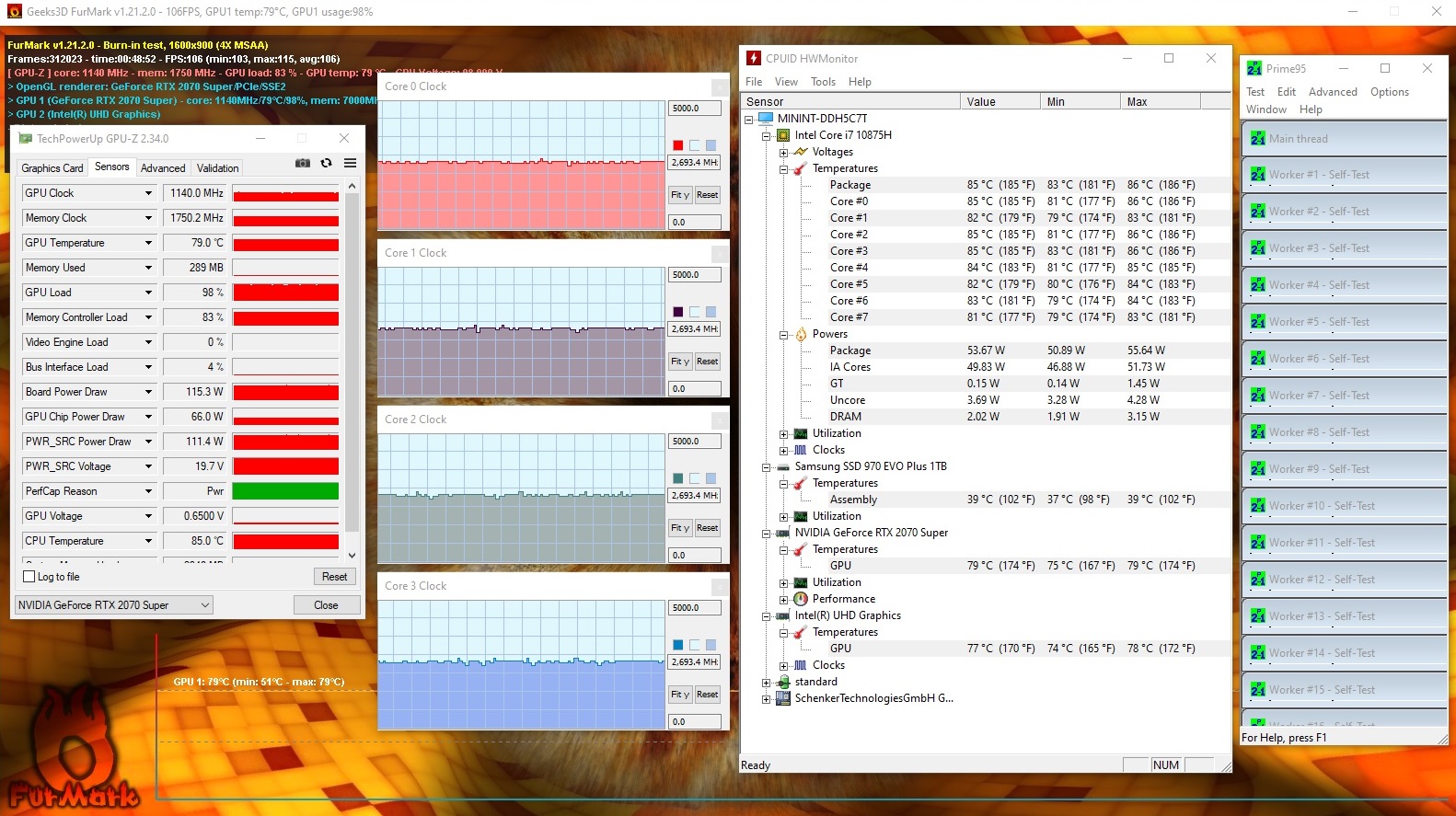1456x816 pixels.
Task: Open the Board Power Draw dropdown arrow
Action: click(148, 392)
